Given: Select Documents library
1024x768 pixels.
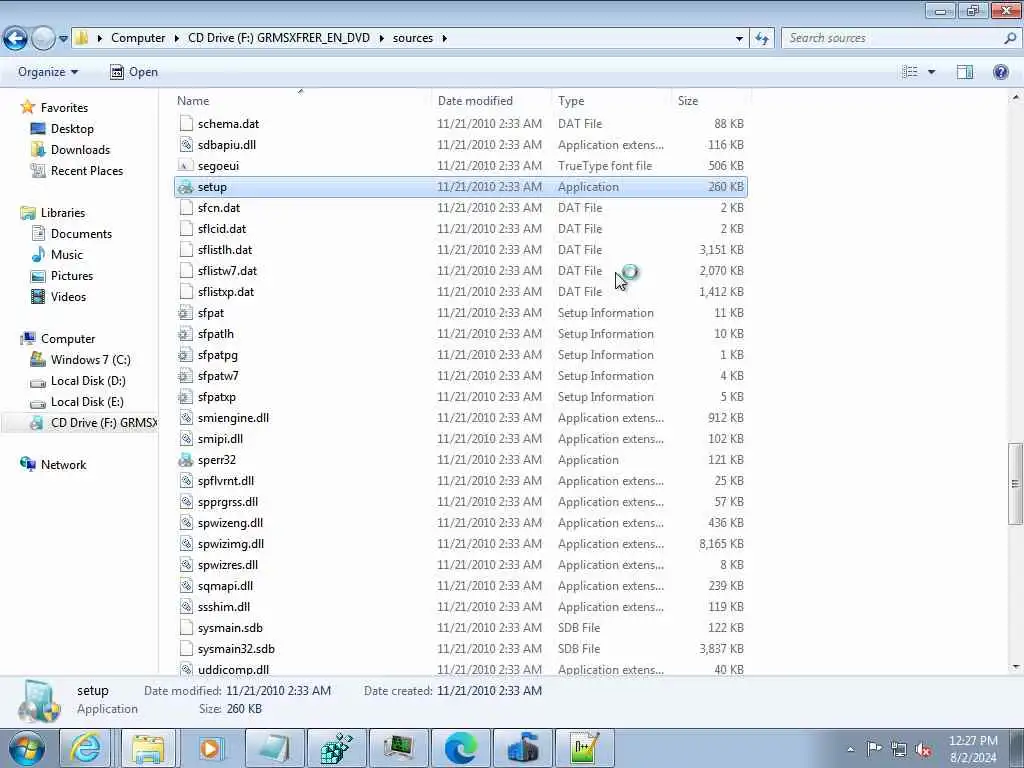Looking at the screenshot, I should coord(81,234).
